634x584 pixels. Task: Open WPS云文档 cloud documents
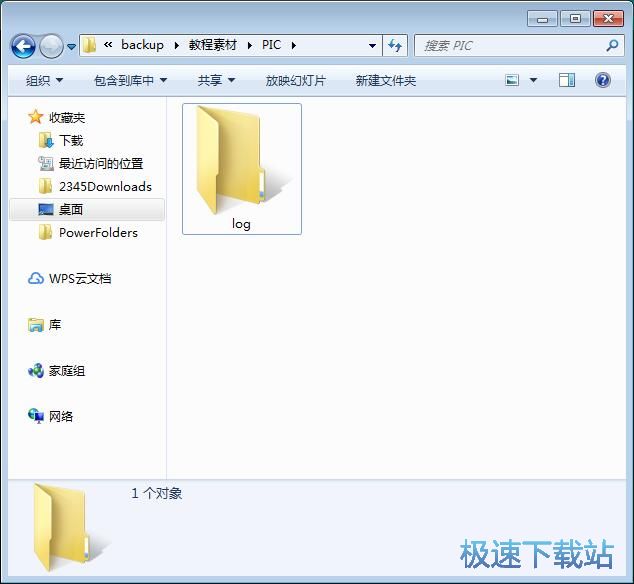[x=80, y=279]
